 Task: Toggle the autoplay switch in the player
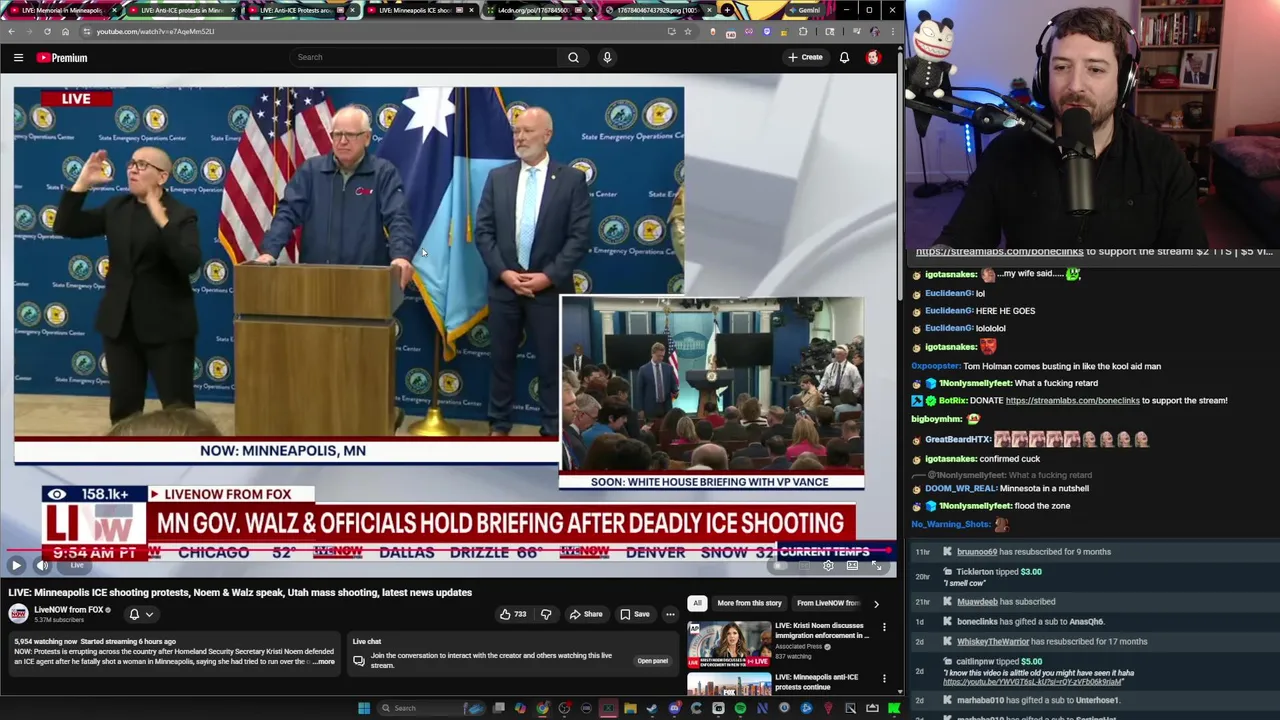tap(780, 566)
